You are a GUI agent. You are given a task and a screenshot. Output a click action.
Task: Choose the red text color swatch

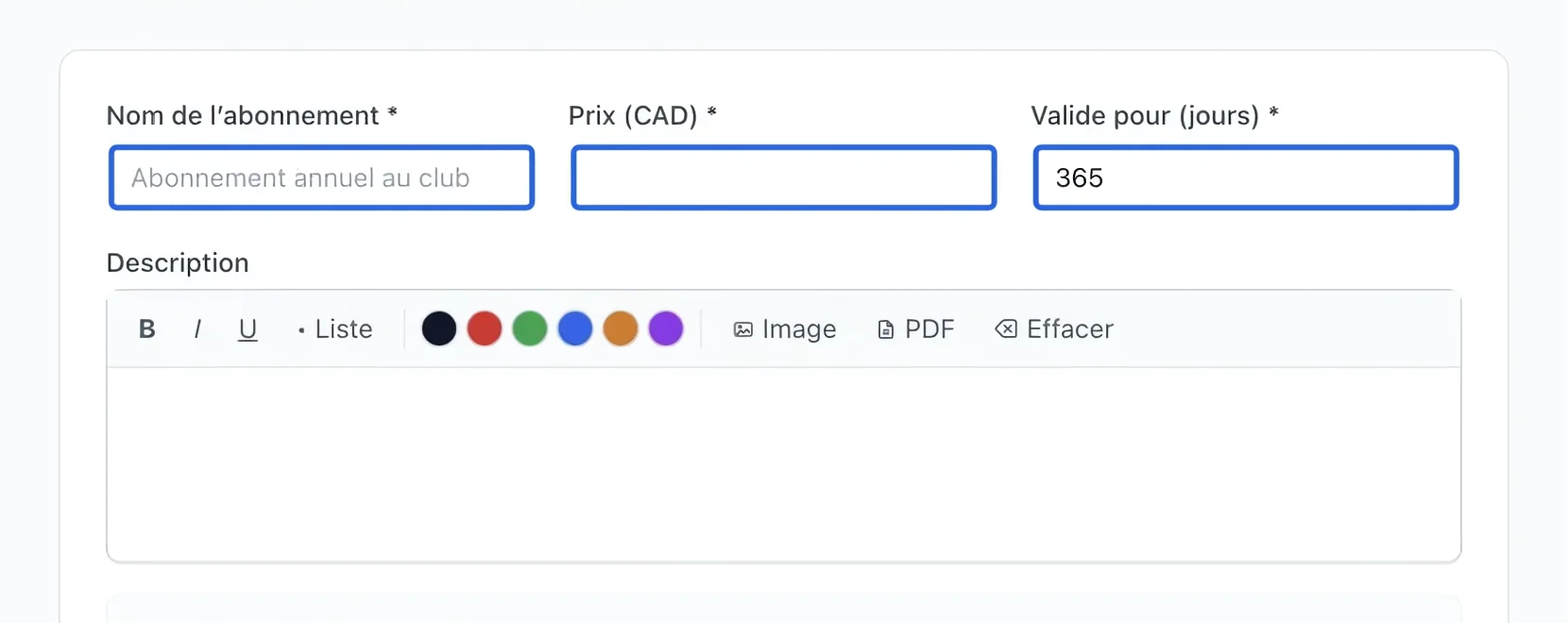point(485,328)
